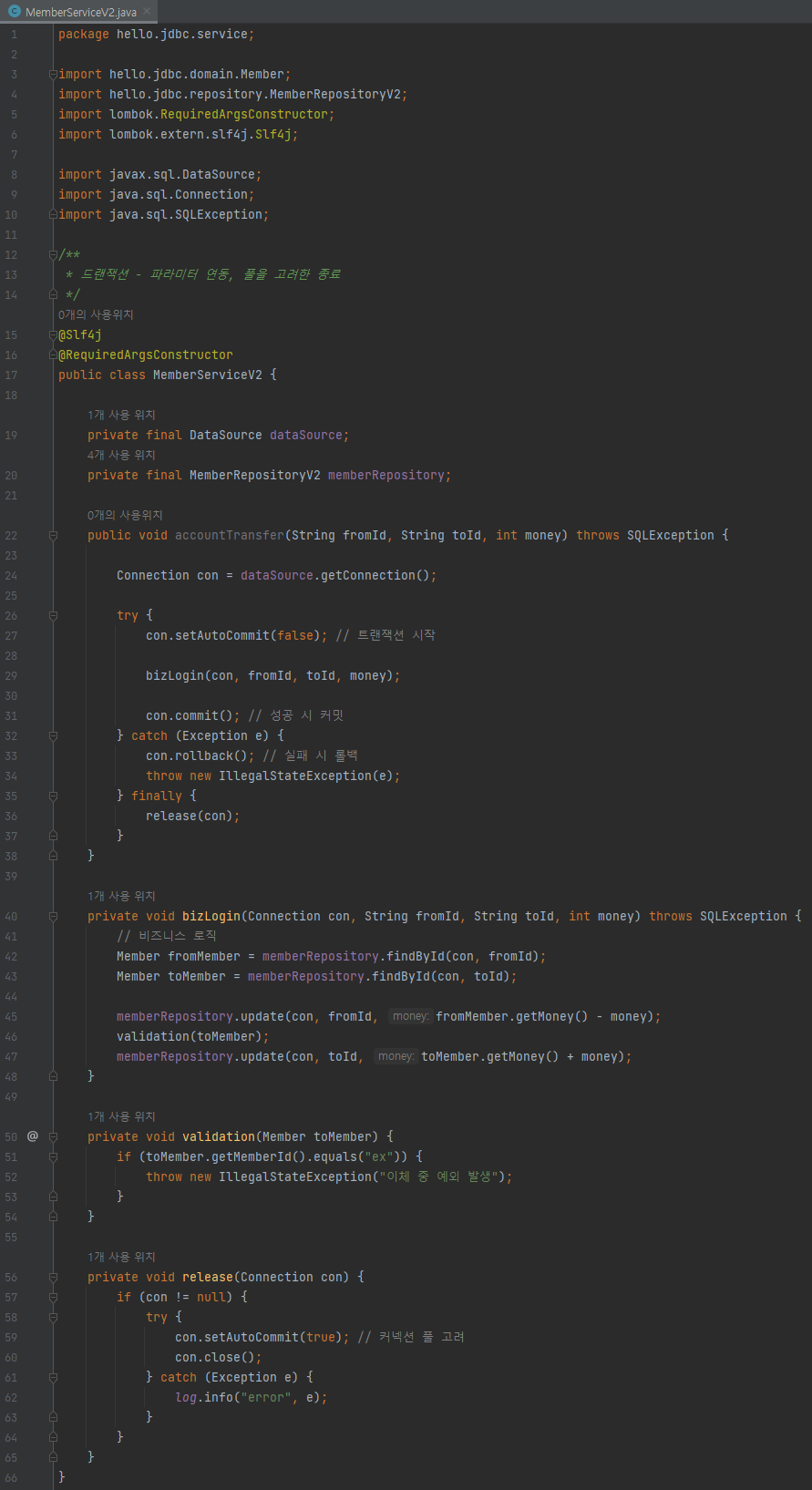Click log.info("error", e) on line 62

click(248, 1397)
